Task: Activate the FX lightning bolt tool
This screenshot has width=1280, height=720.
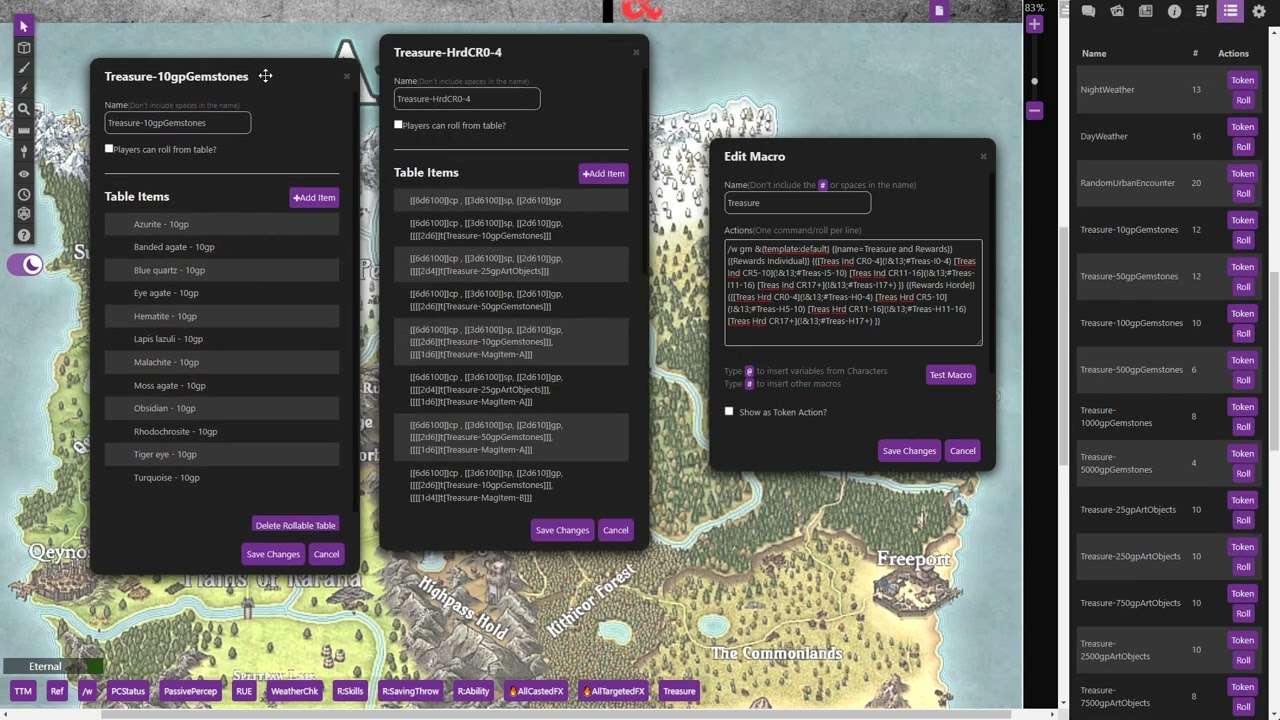Action: (23, 89)
